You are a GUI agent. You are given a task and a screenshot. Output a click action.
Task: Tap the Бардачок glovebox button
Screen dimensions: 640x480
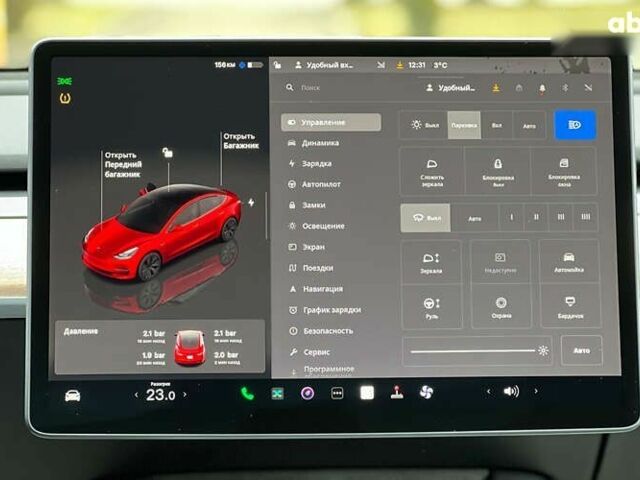(570, 307)
